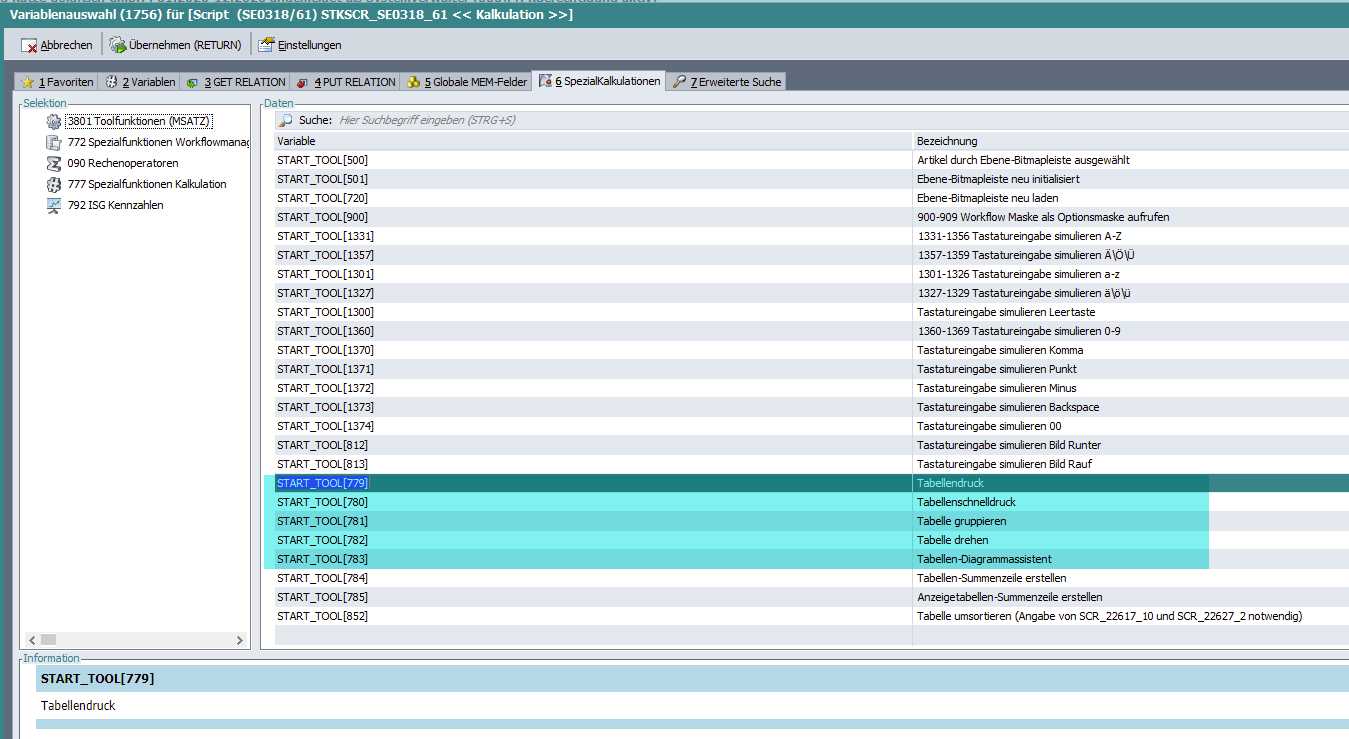The height and width of the screenshot is (739, 1349).
Task: Open the 7 Erweiterte Suche tab
Action: point(727,82)
